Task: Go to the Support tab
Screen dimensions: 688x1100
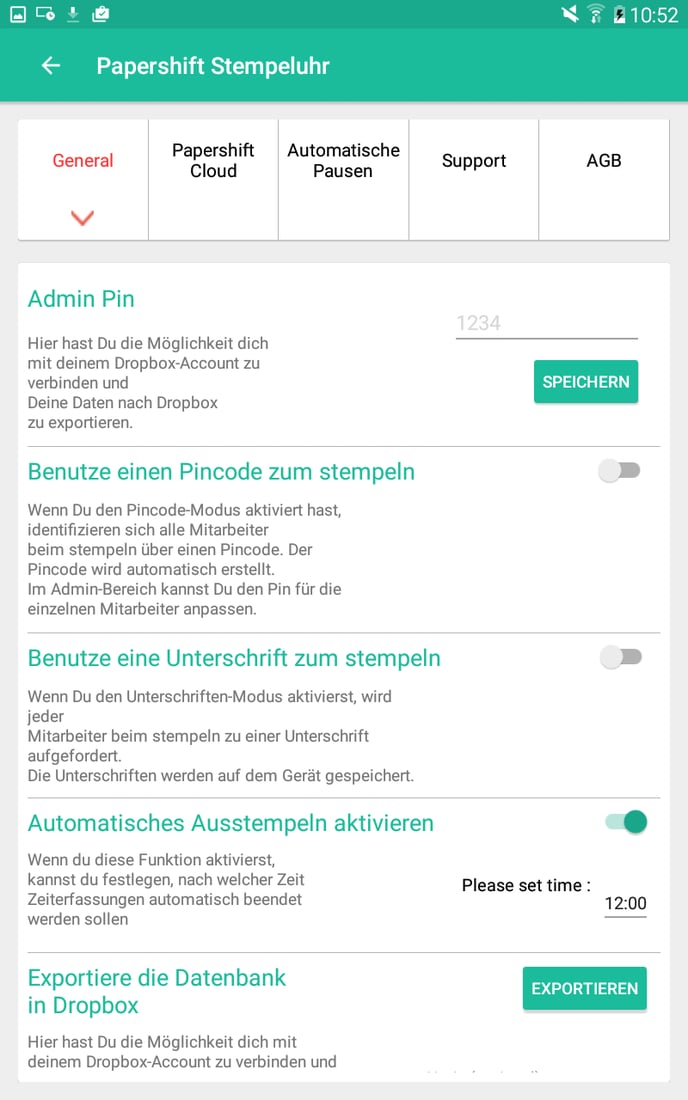Action: [x=474, y=161]
